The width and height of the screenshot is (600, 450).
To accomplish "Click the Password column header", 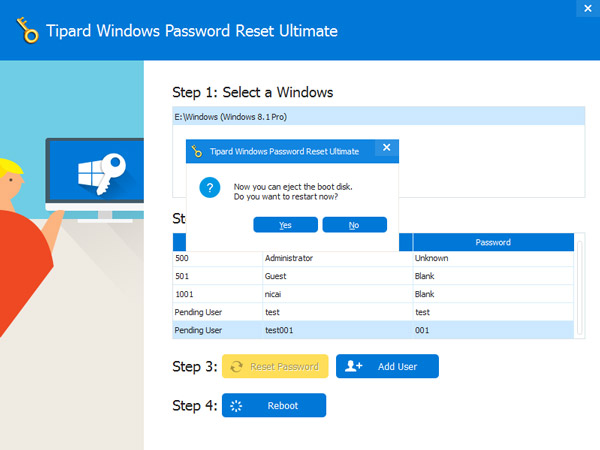I will click(x=493, y=242).
